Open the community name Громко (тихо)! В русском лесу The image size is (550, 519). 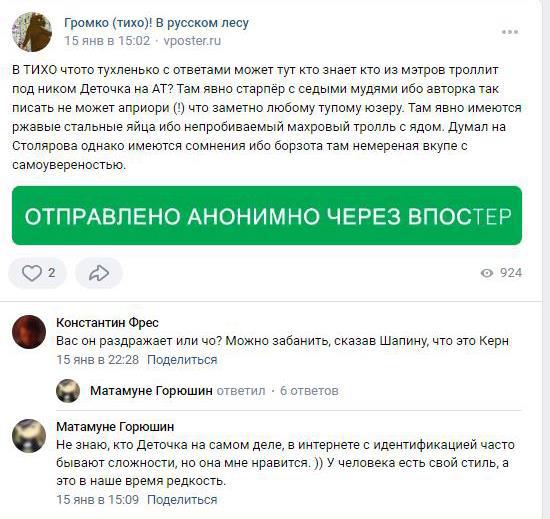tap(156, 23)
